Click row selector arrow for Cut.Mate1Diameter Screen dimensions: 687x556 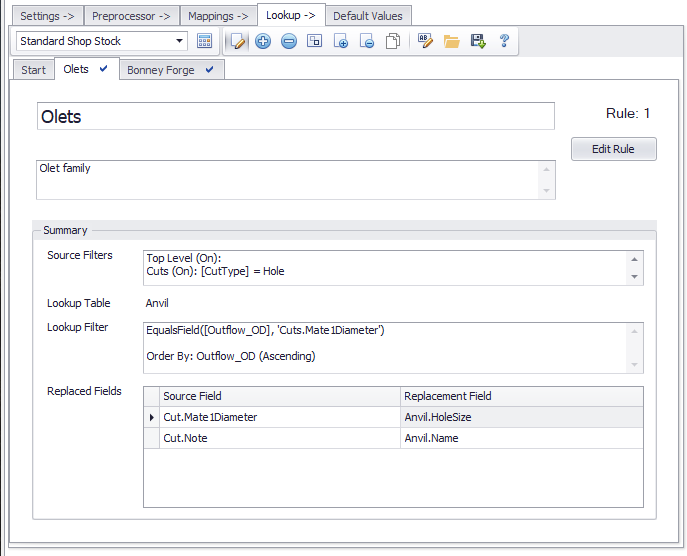[152, 417]
